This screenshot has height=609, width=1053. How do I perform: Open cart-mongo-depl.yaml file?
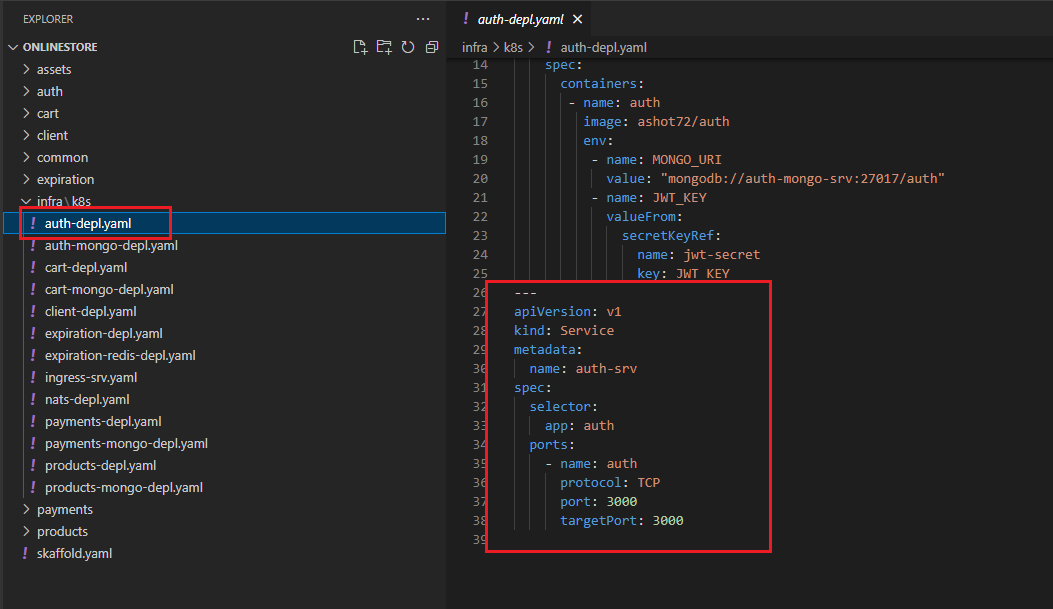[x=109, y=289]
